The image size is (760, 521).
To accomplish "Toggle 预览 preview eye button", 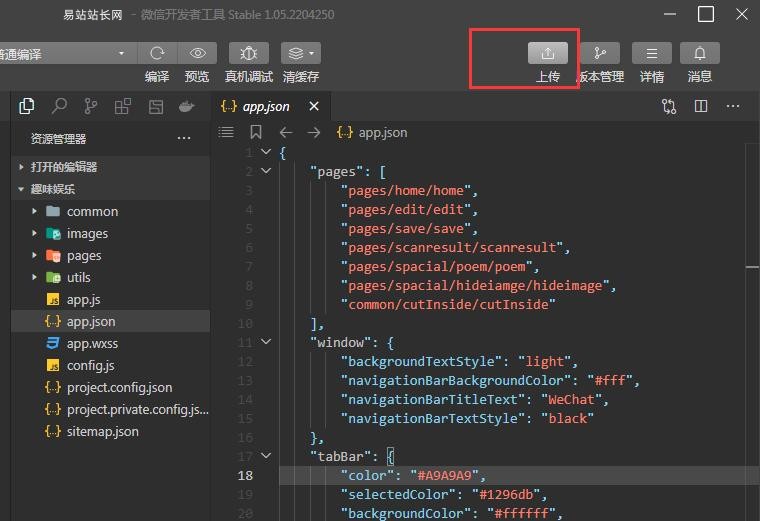I will point(197,54).
